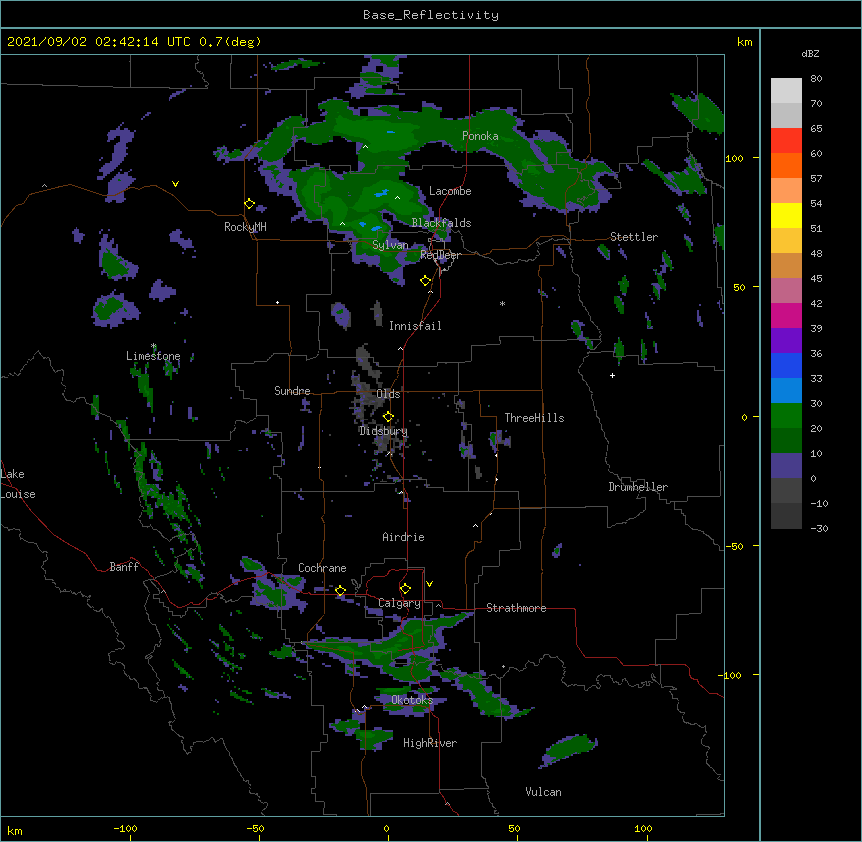Click the blue 36 dBZ color swatch
This screenshot has height=842, width=862.
pyautogui.click(x=786, y=365)
